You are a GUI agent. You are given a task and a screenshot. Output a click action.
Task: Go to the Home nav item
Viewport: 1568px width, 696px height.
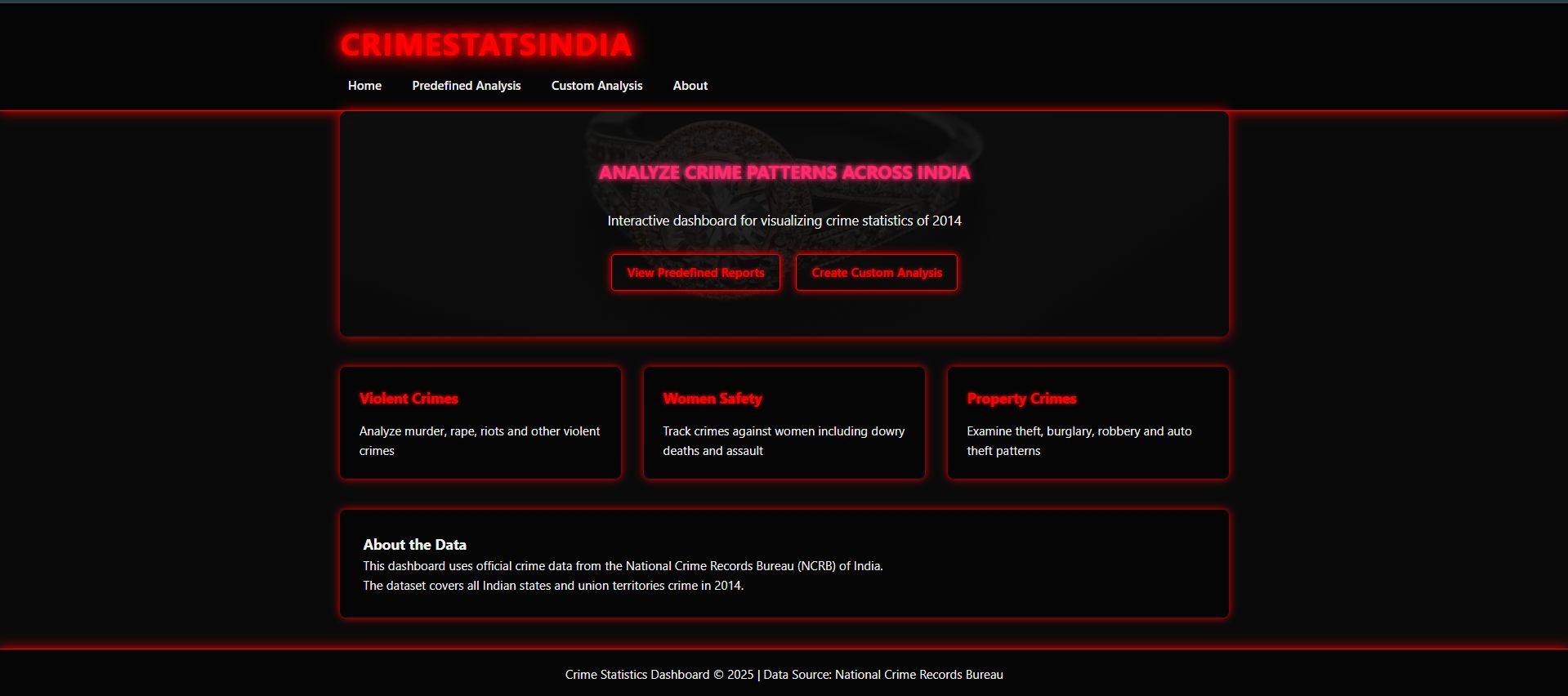(364, 86)
